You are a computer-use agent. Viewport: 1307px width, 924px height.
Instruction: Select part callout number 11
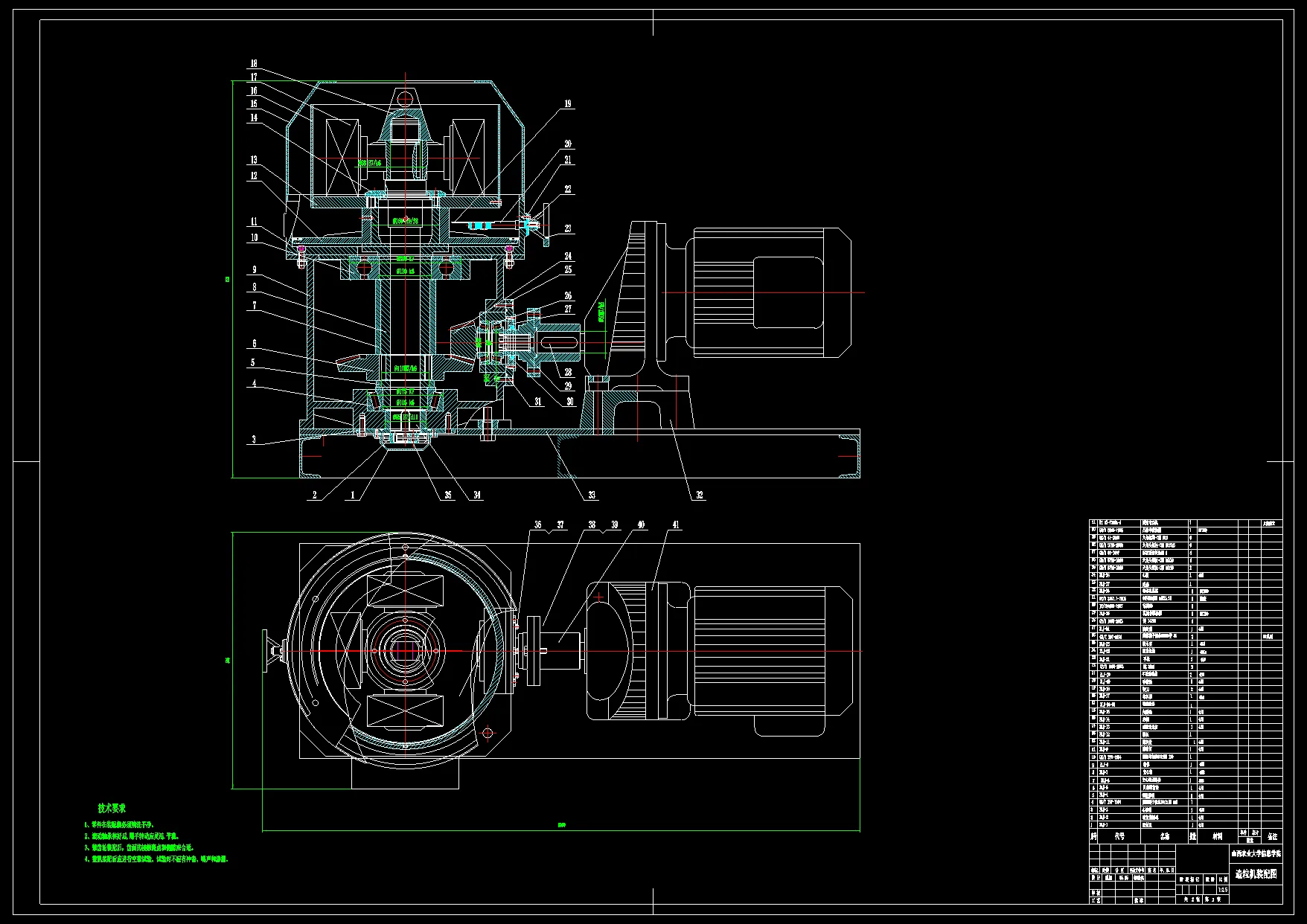point(254,222)
